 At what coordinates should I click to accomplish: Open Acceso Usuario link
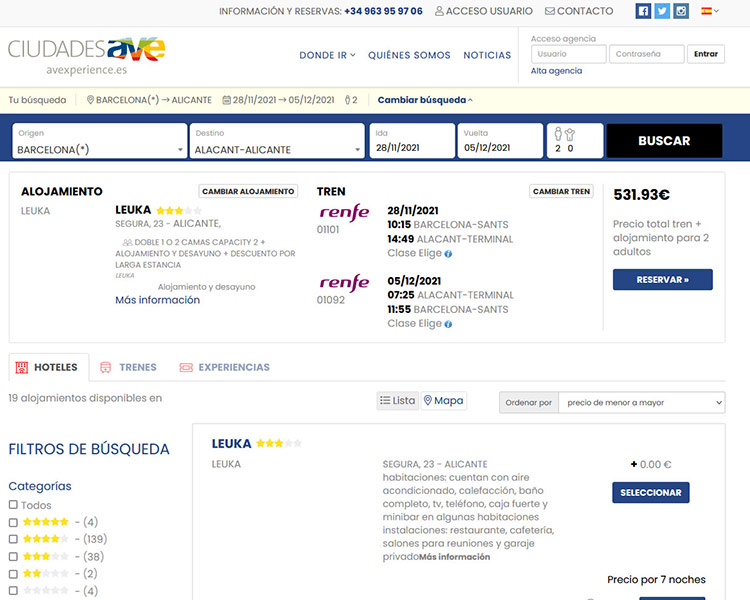tap(484, 11)
